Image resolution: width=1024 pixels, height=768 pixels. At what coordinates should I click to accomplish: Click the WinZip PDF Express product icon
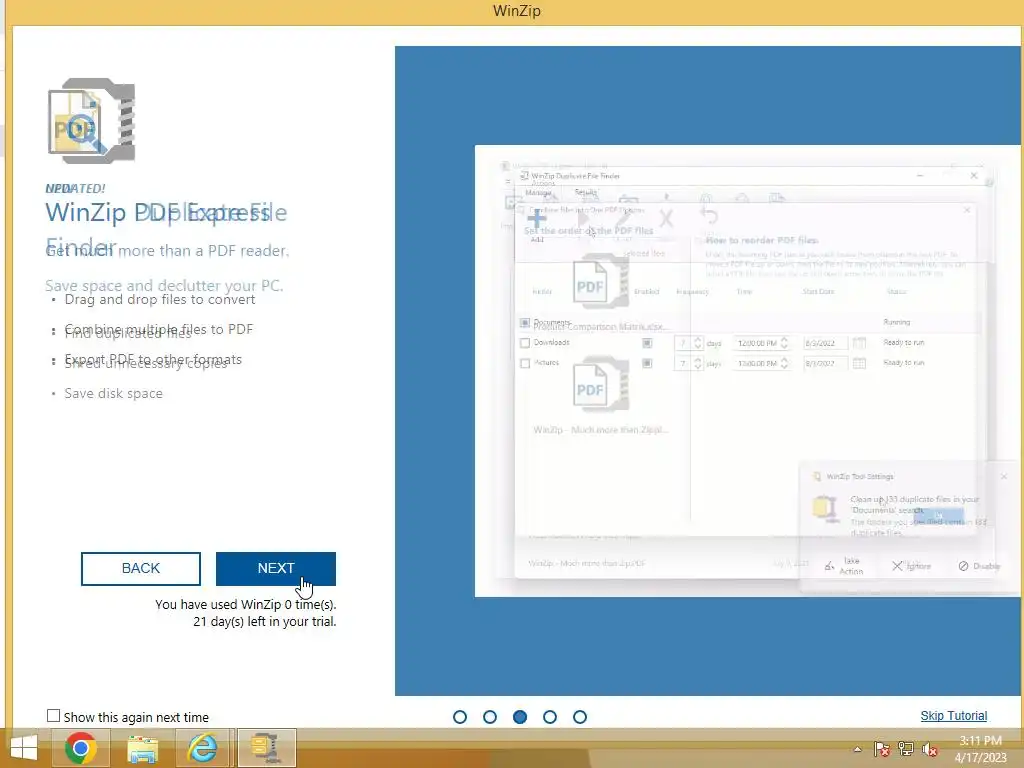point(91,120)
